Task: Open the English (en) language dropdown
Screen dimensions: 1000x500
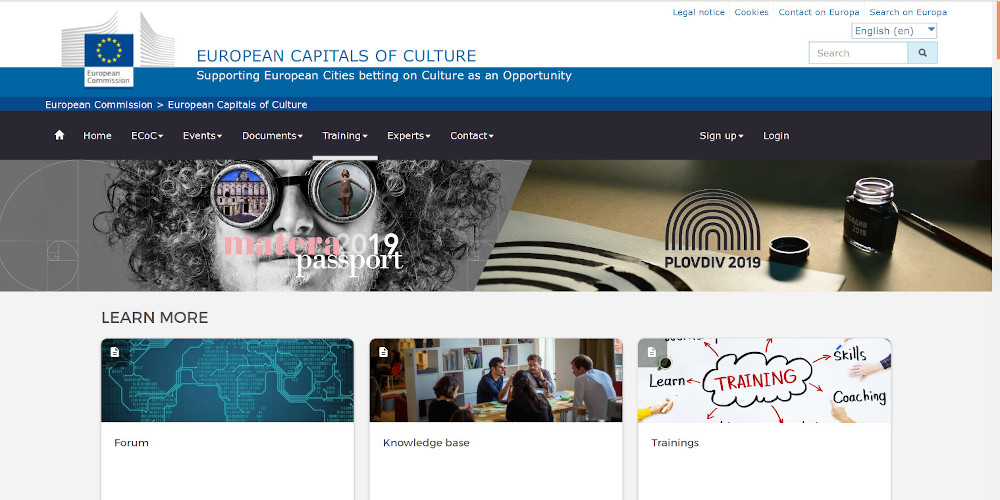Action: (x=894, y=31)
